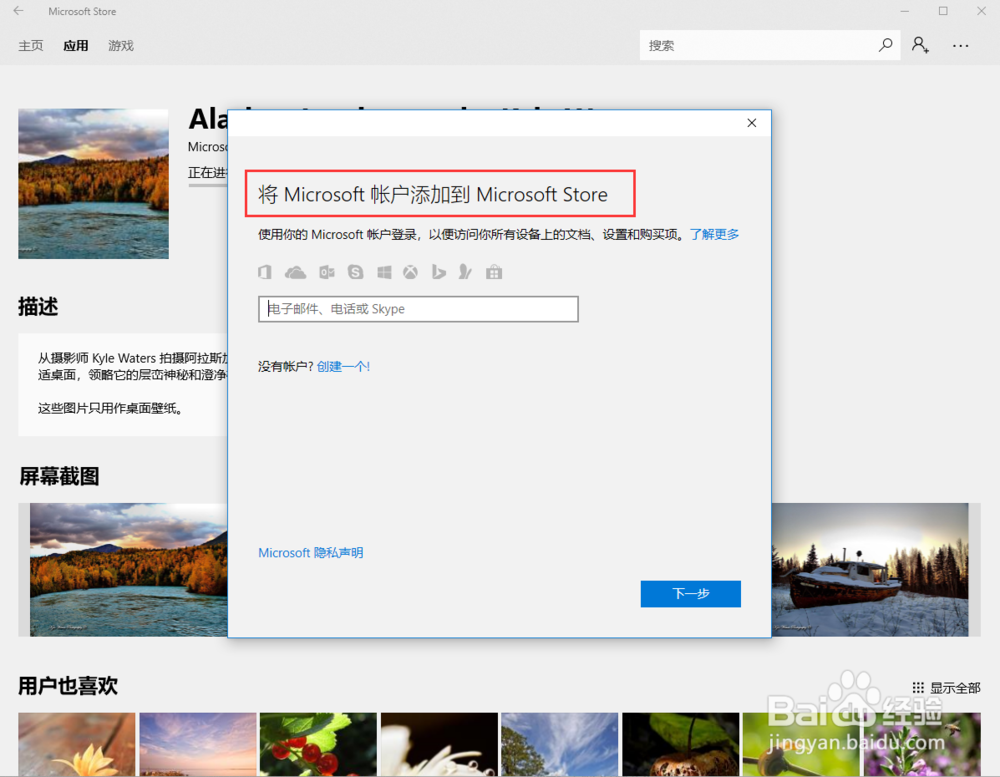Open the 了解更多 link
Viewport: 1000px width, 777px height.
pos(714,234)
